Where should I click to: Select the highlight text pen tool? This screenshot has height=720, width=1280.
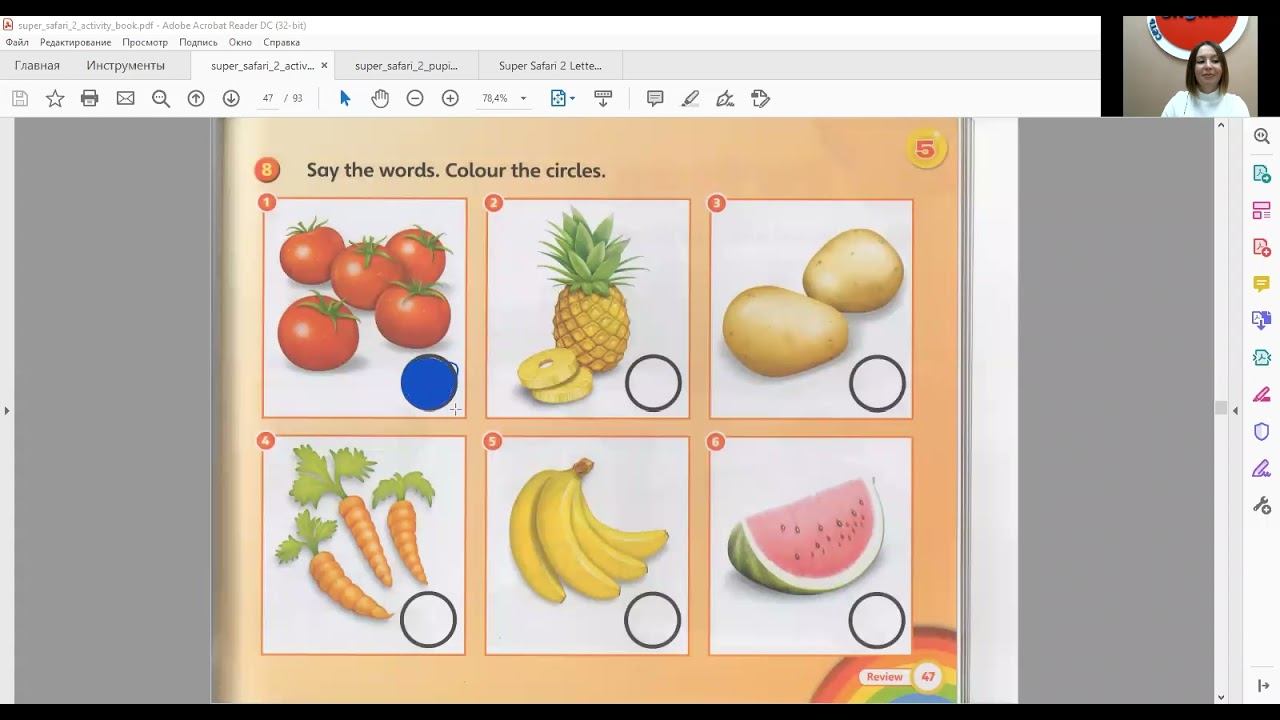coord(690,98)
